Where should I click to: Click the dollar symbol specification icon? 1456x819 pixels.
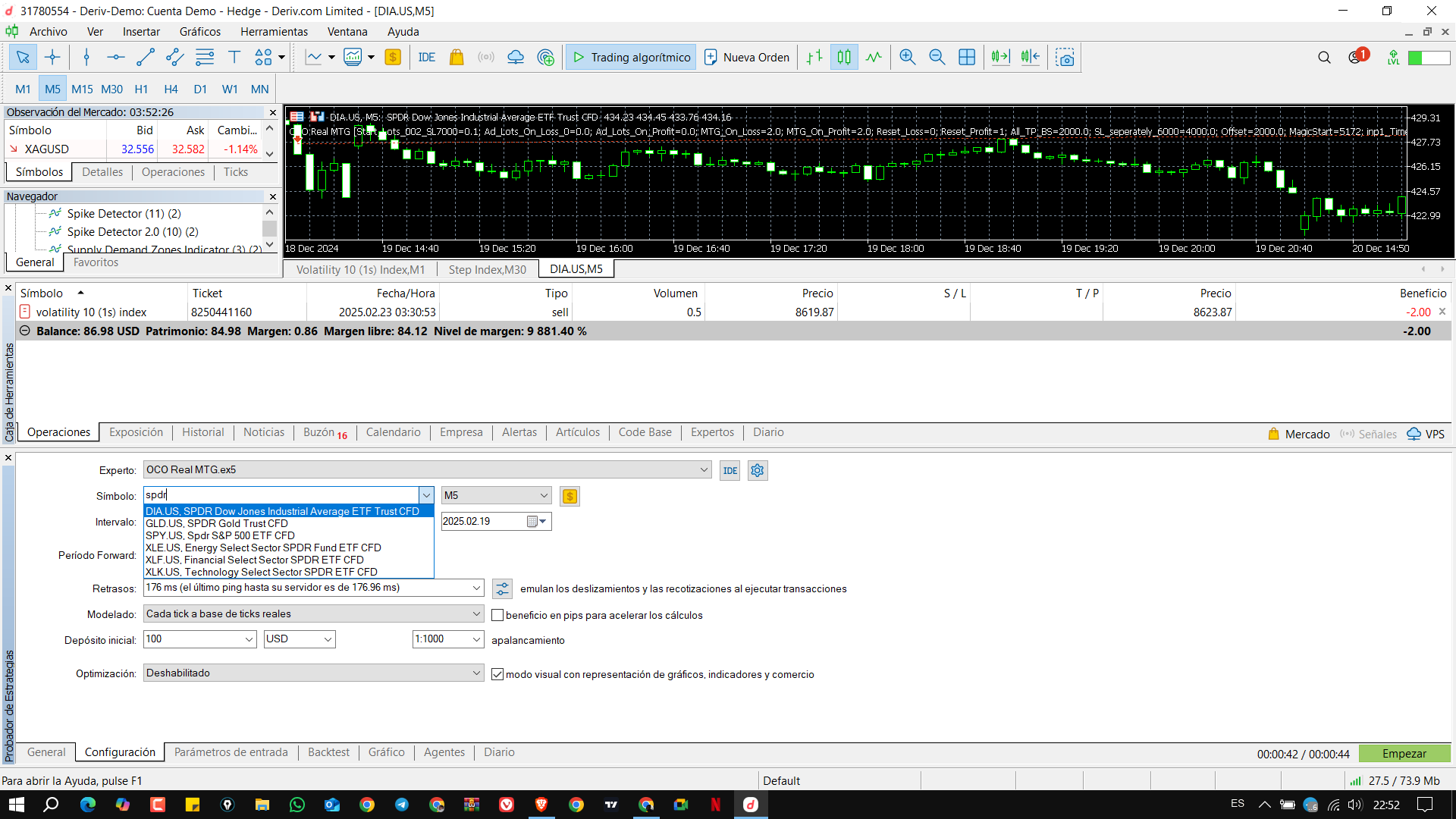[x=570, y=496]
